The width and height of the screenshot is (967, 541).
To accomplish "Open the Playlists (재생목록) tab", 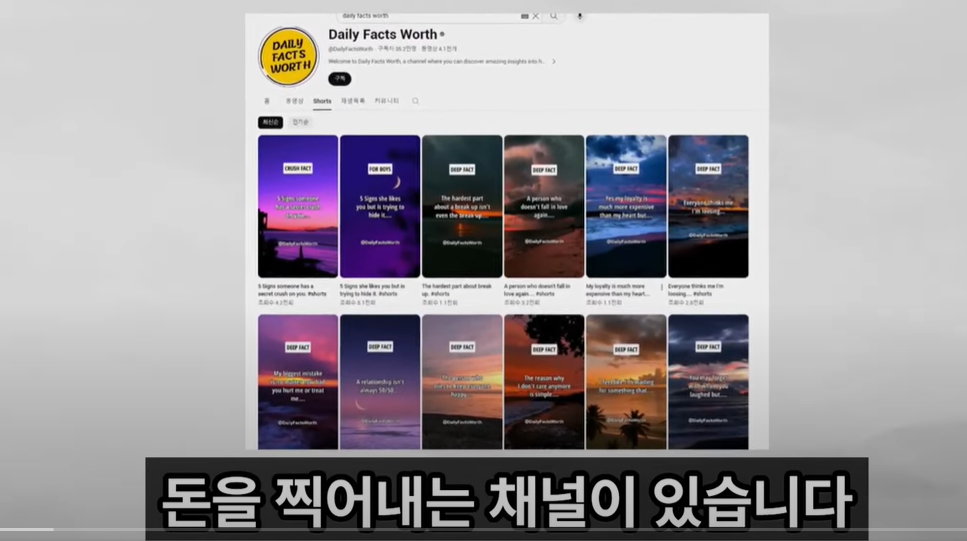I will (353, 101).
